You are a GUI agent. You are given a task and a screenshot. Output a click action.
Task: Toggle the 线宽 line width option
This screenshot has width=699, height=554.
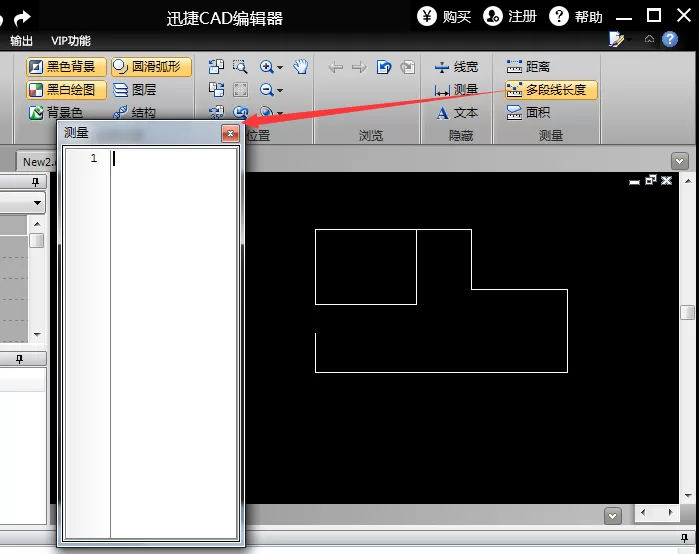(x=456, y=67)
